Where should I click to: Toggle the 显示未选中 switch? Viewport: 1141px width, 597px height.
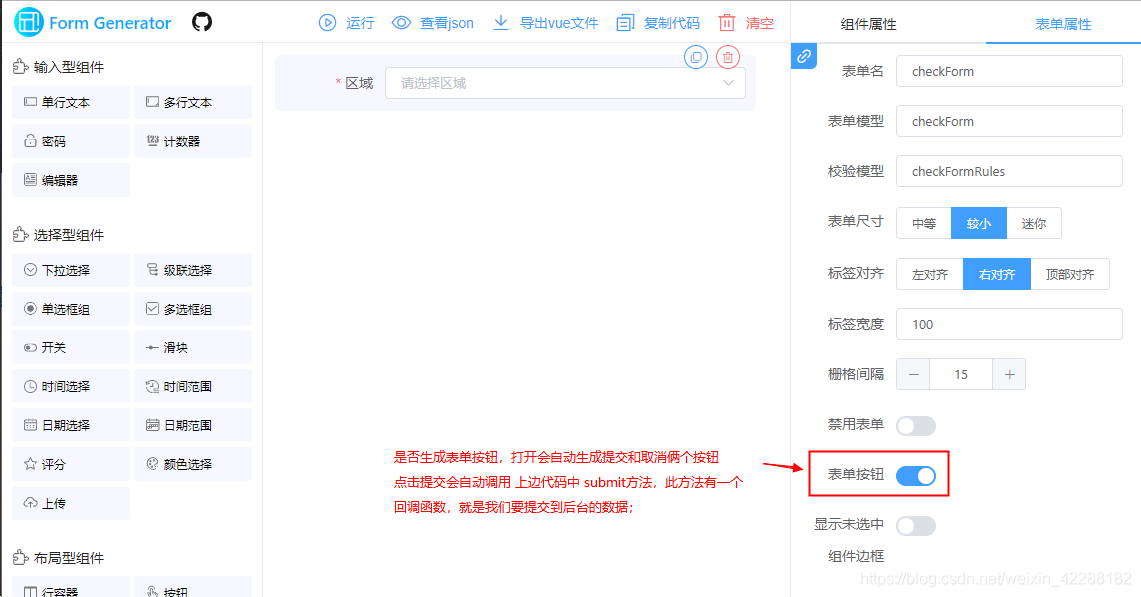pyautogui.click(x=916, y=526)
